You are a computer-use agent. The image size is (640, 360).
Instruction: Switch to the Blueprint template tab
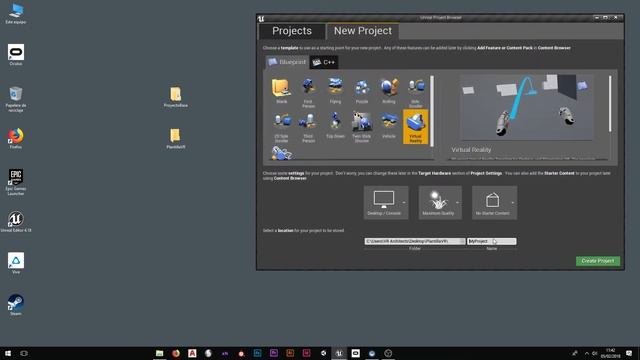(287, 62)
